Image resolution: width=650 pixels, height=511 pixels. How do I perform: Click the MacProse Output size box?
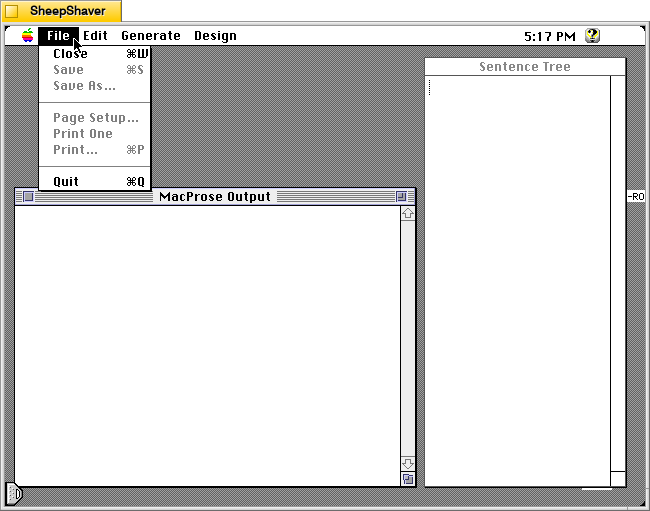[408, 479]
